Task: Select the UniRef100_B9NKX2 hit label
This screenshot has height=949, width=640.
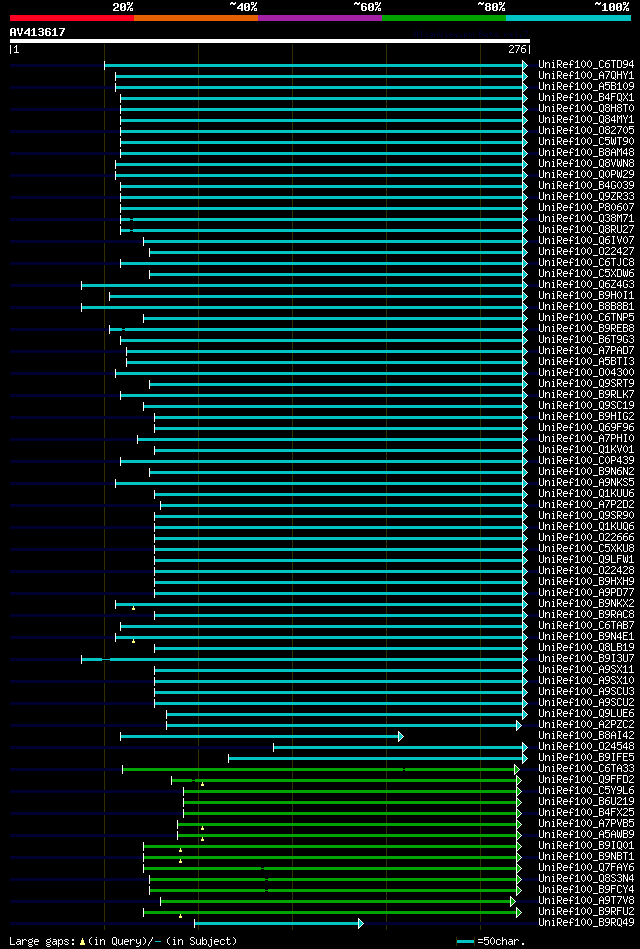Action: tap(586, 603)
